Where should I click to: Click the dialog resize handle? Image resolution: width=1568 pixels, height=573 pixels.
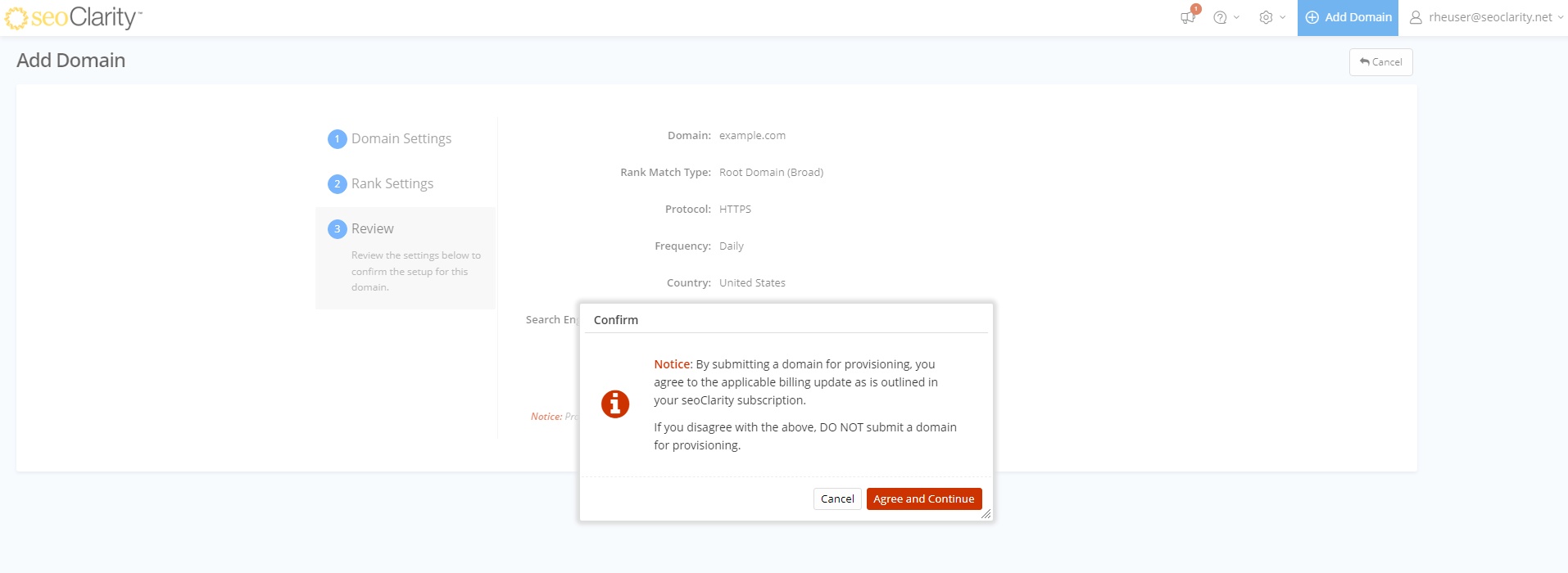coord(986,514)
